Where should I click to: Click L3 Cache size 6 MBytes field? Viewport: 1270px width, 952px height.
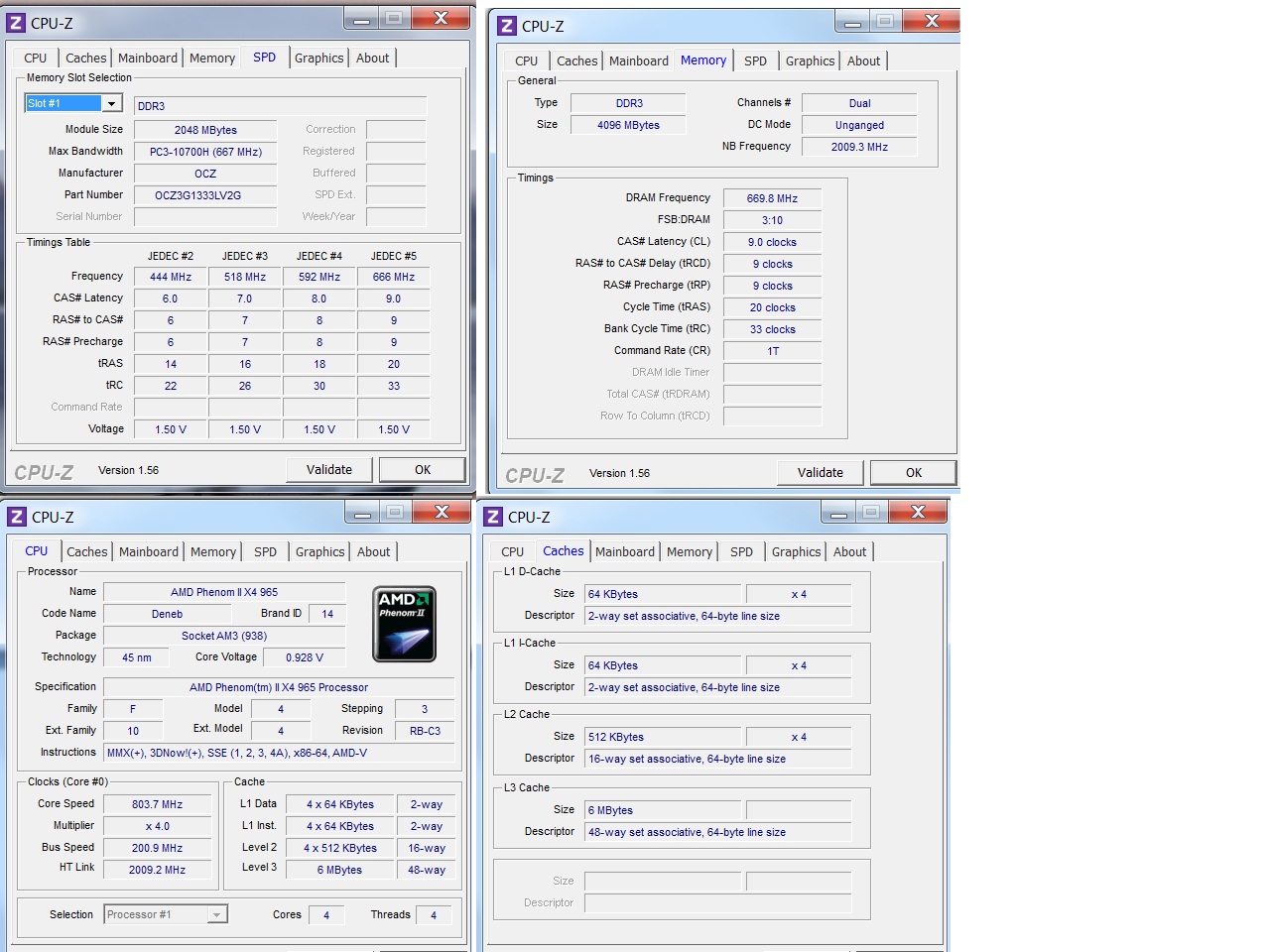[663, 810]
